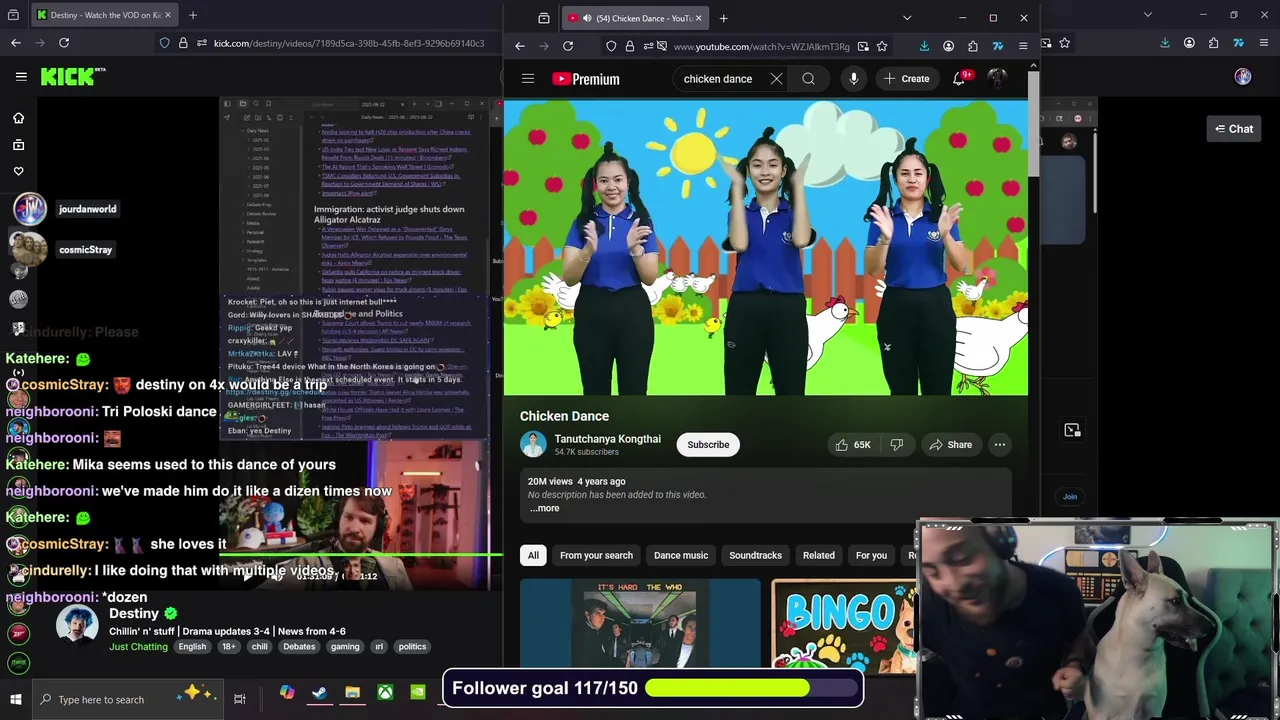
Task: Click the gaming tag on Kick
Action: click(x=345, y=647)
